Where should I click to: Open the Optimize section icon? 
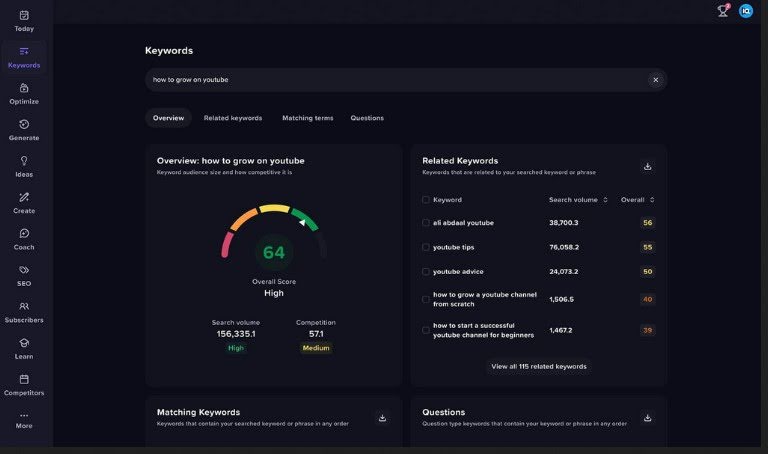click(24, 92)
